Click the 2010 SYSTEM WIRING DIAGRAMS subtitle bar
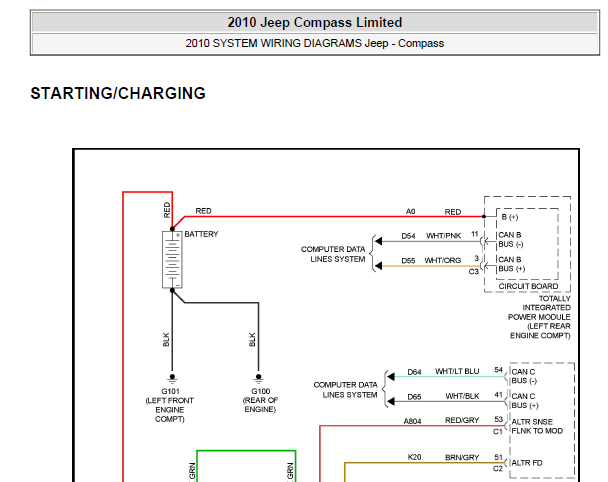The width and height of the screenshot is (608, 482). 314,43
